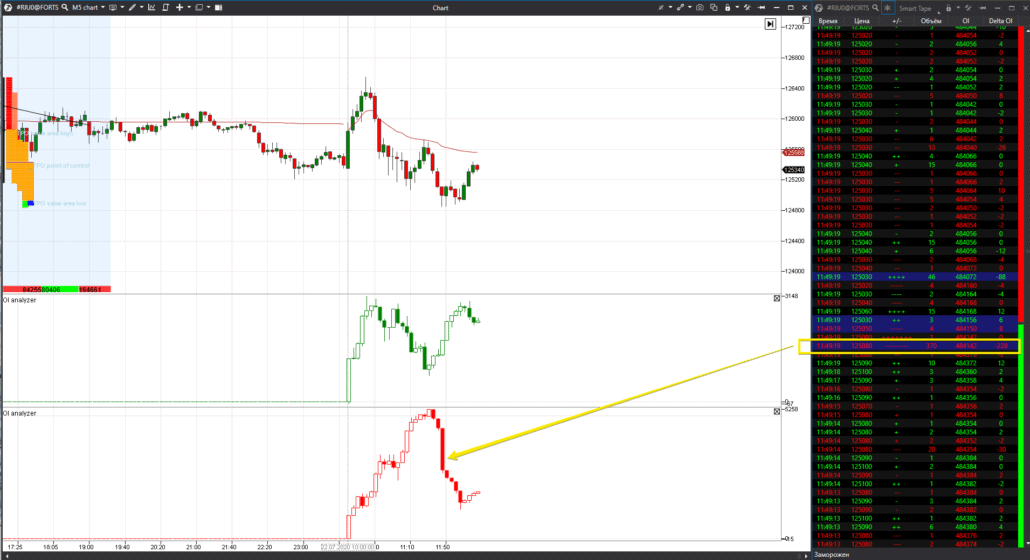Click the columns panel icon in chart toolbar
Image resolution: width=1030 pixels, height=560 pixels.
click(x=218, y=7)
